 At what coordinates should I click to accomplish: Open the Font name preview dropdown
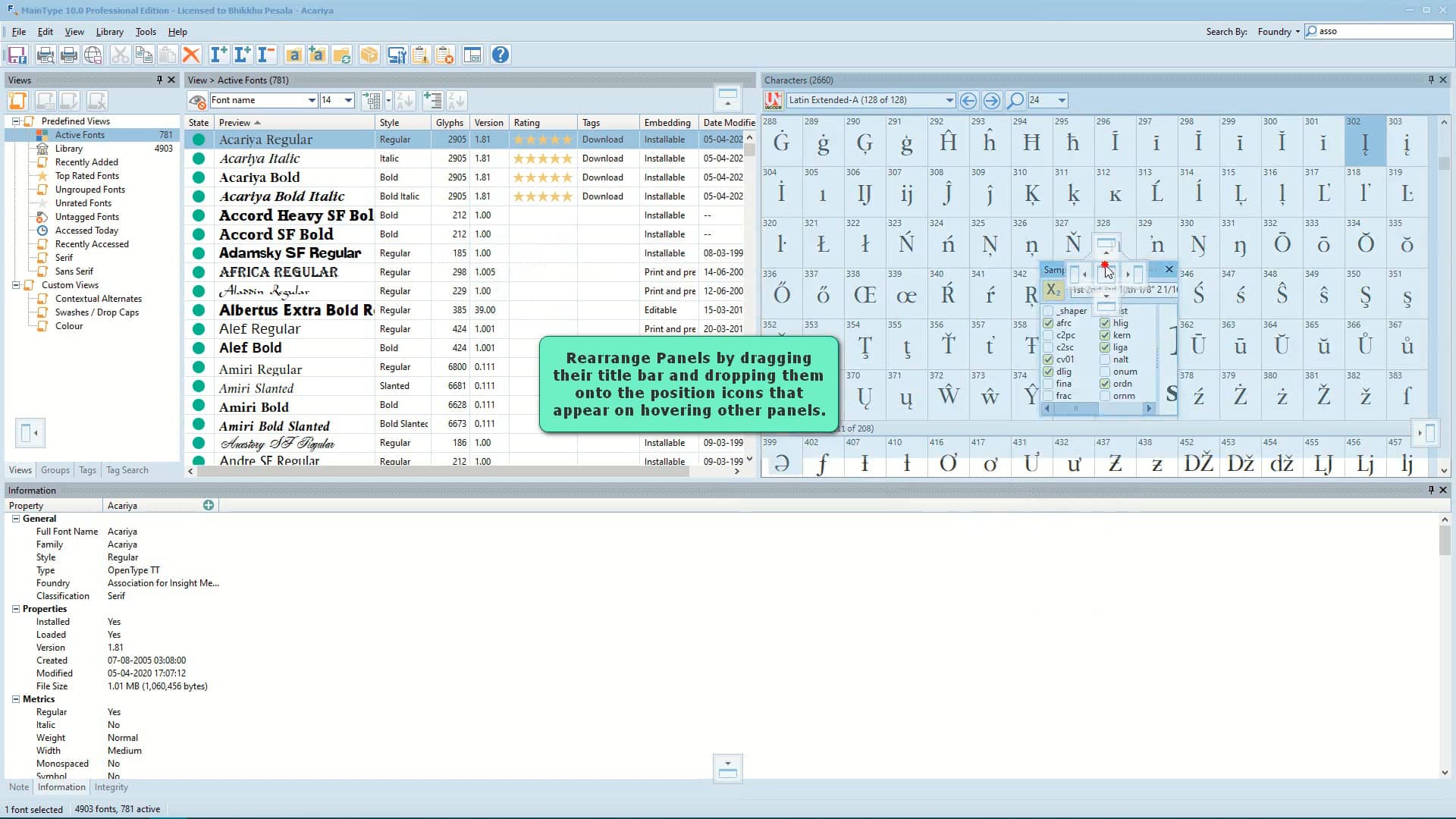(x=311, y=100)
